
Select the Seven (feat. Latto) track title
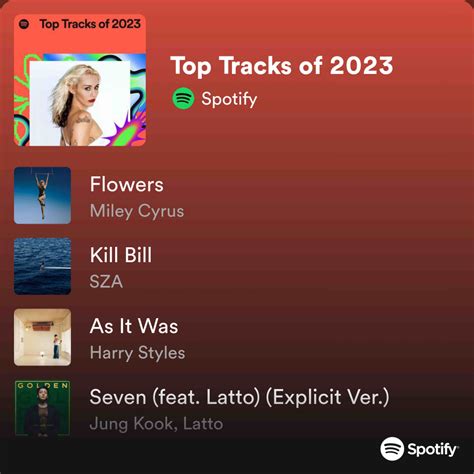point(239,397)
